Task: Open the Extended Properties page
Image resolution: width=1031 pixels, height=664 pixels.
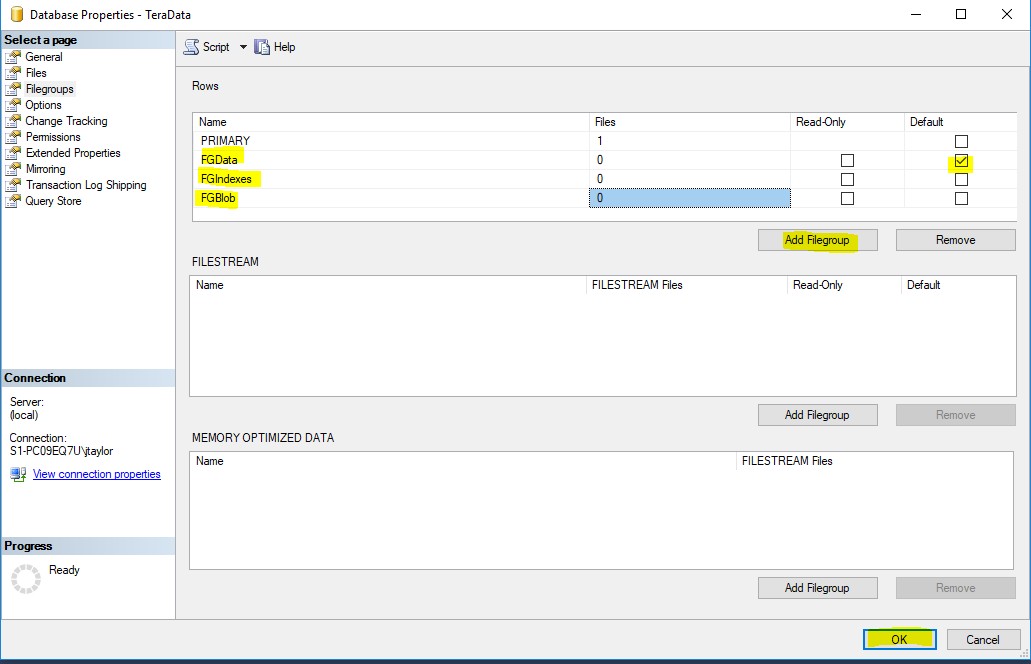Action: coord(73,153)
